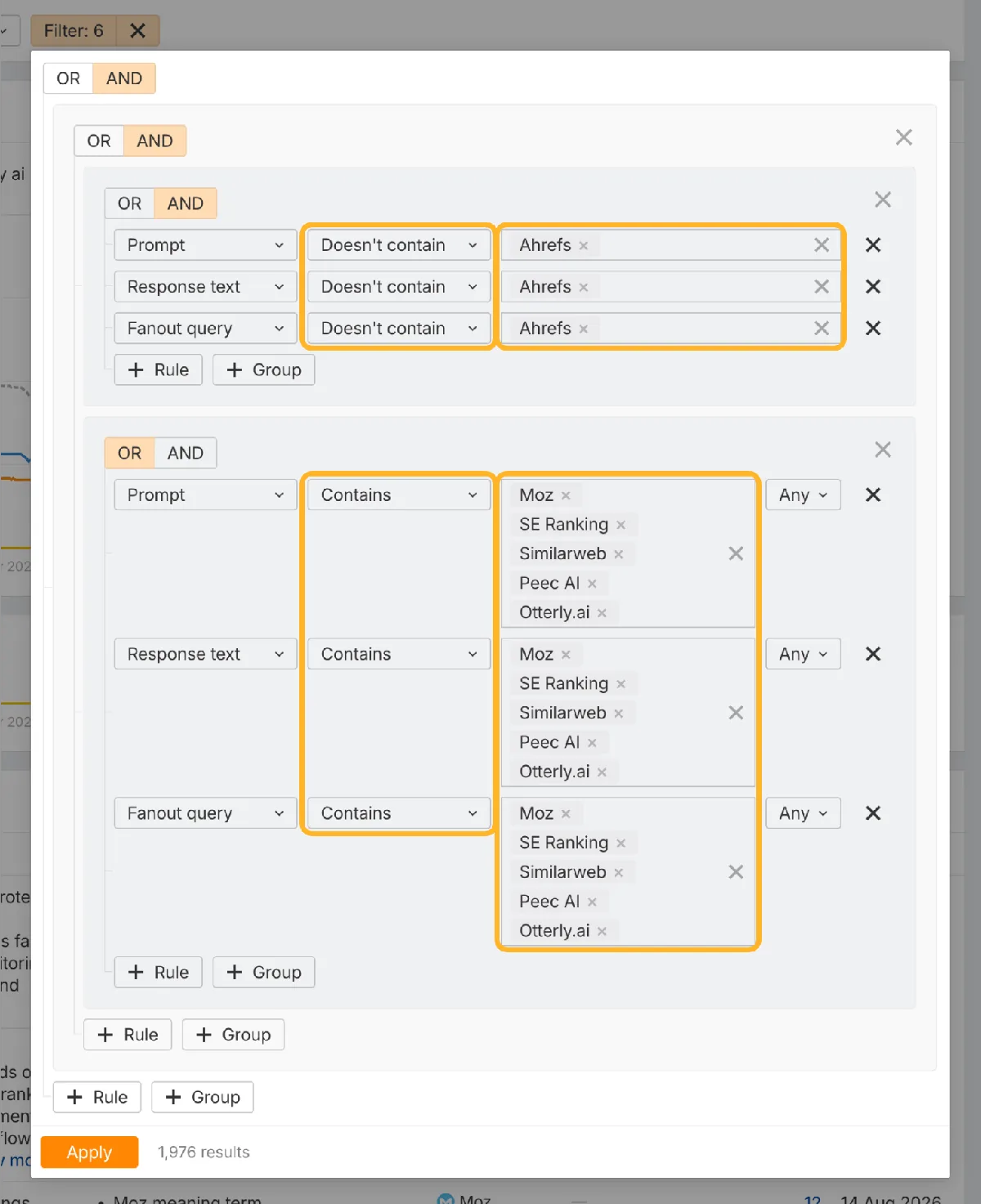Click Apply to run the filter

click(x=89, y=1153)
